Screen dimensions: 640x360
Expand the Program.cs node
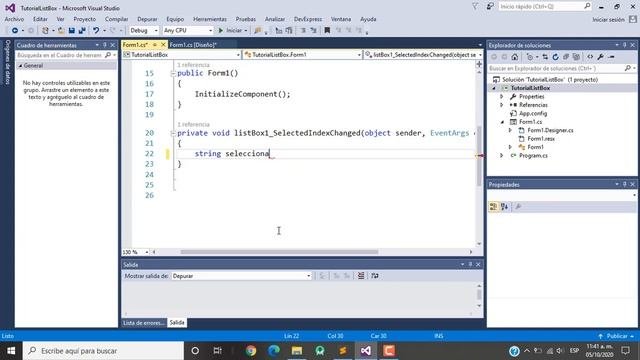point(502,156)
